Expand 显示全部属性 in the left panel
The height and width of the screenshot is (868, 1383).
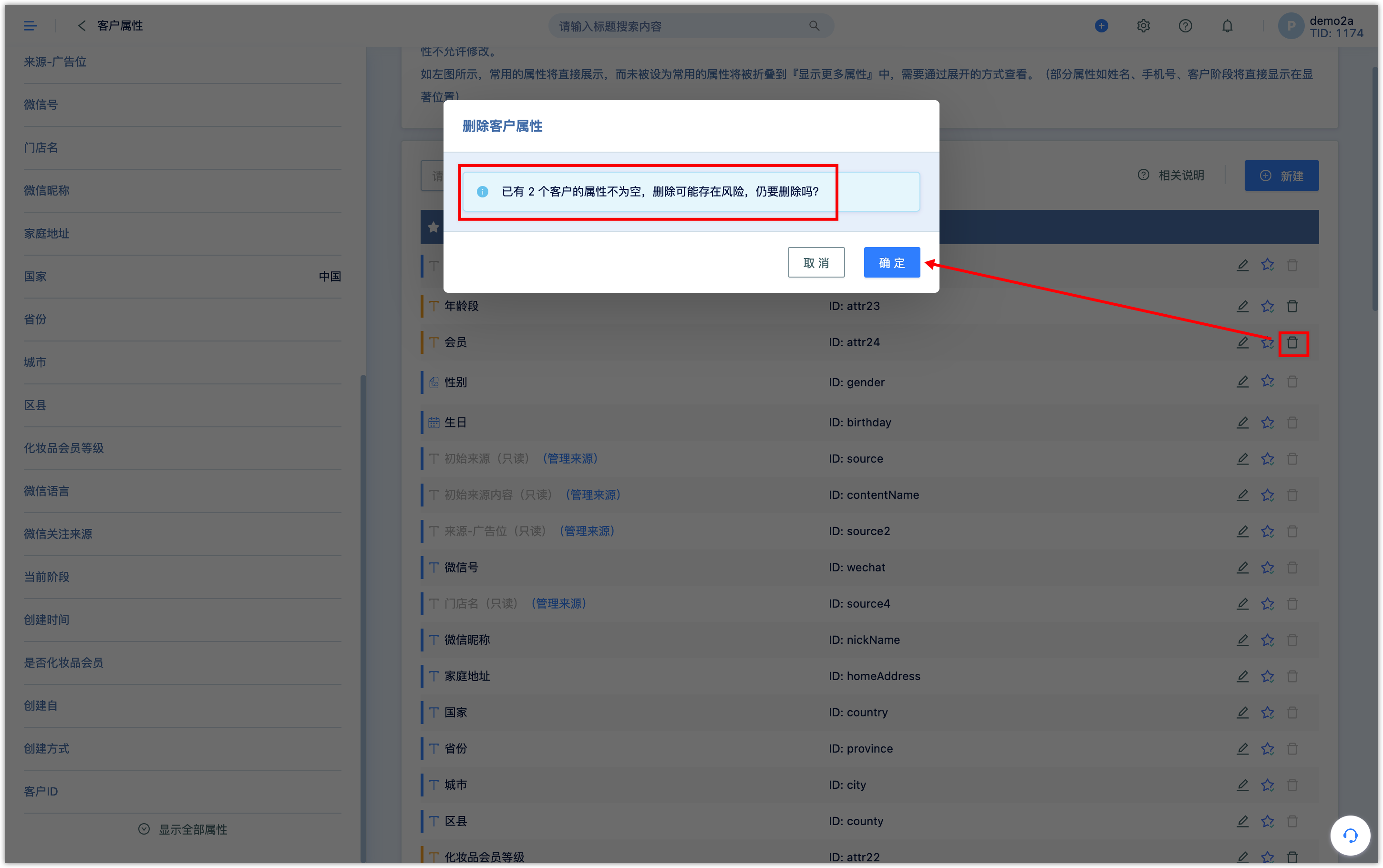tap(183, 829)
